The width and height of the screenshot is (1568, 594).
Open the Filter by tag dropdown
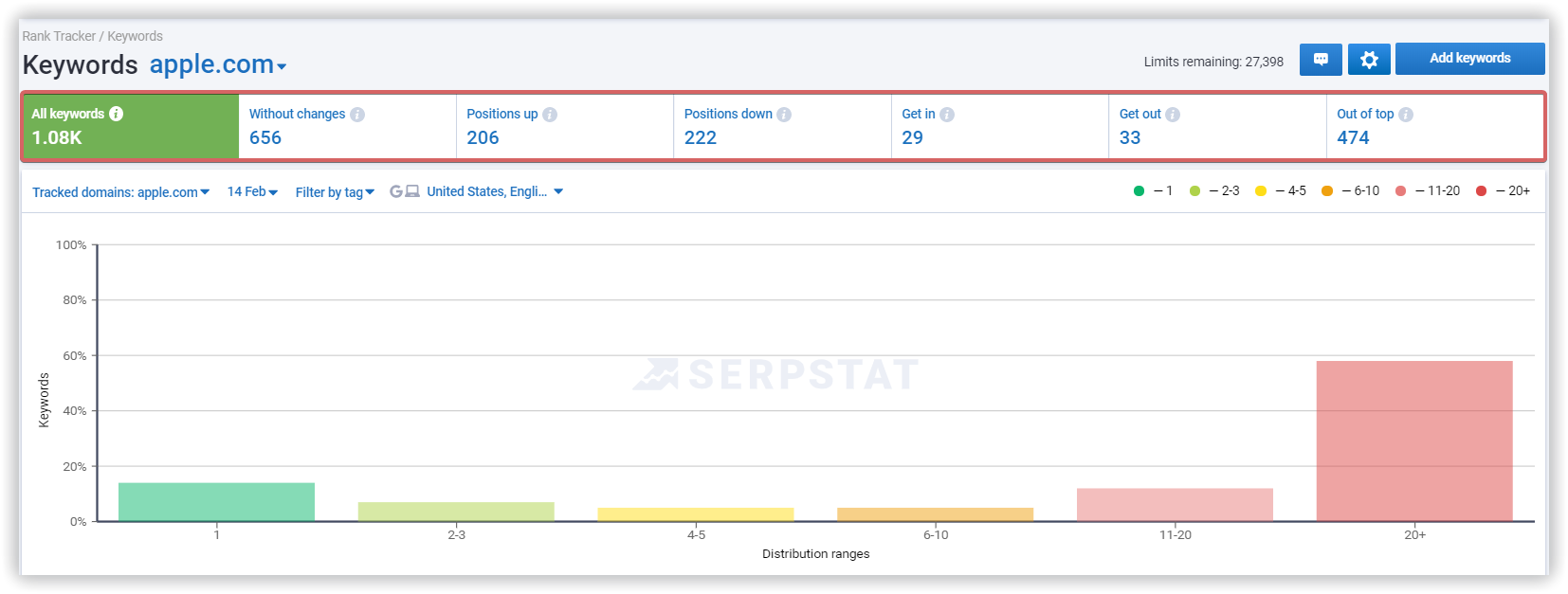tap(335, 192)
